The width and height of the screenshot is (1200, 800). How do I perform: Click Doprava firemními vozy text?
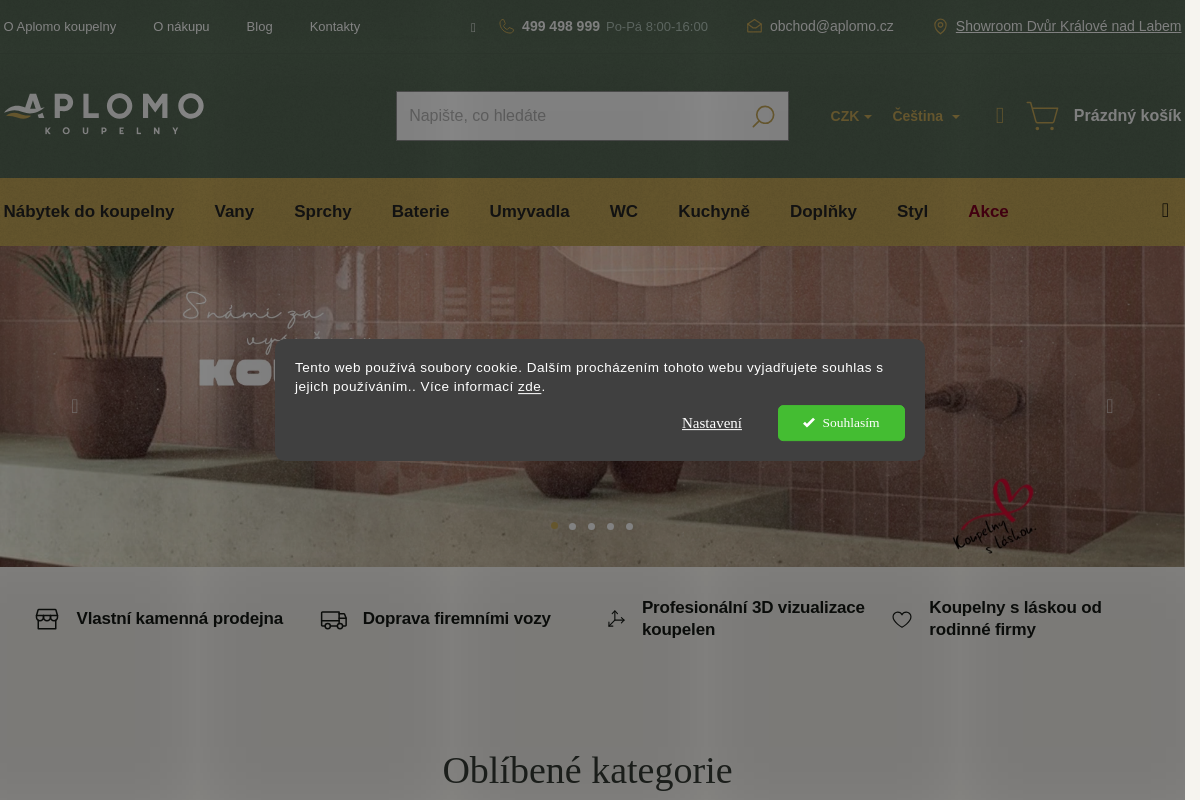457,619
